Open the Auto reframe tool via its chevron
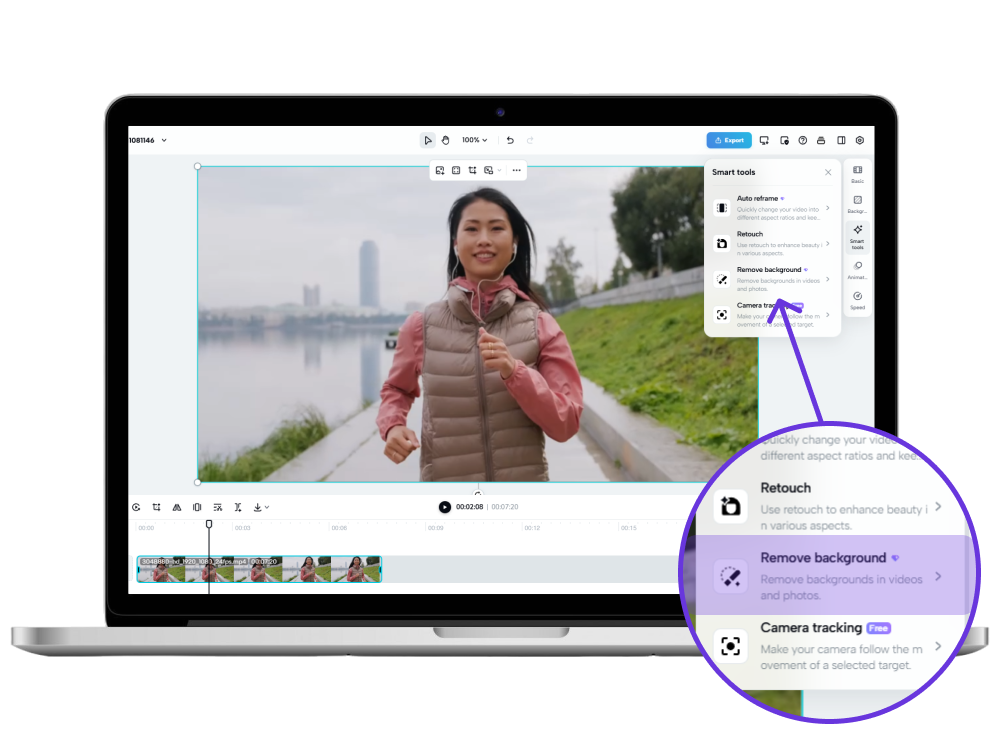This screenshot has height=750, width=1000. (x=828, y=208)
